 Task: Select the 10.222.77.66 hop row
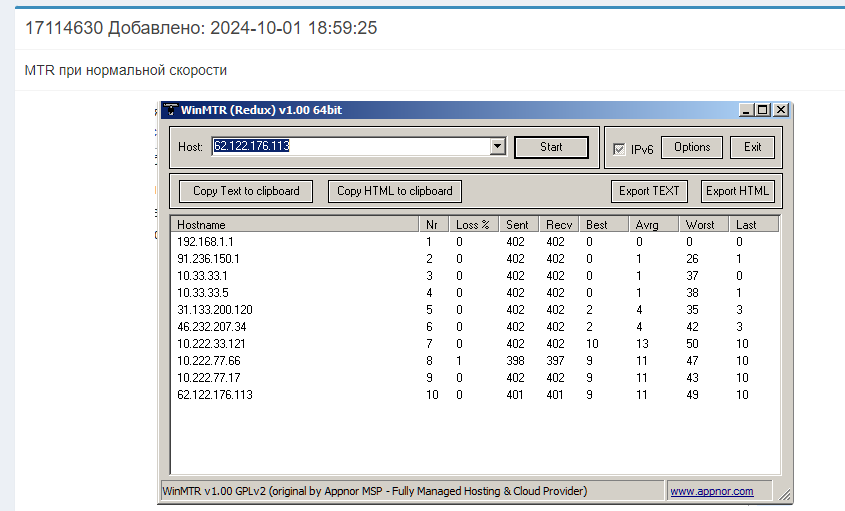click(209, 360)
